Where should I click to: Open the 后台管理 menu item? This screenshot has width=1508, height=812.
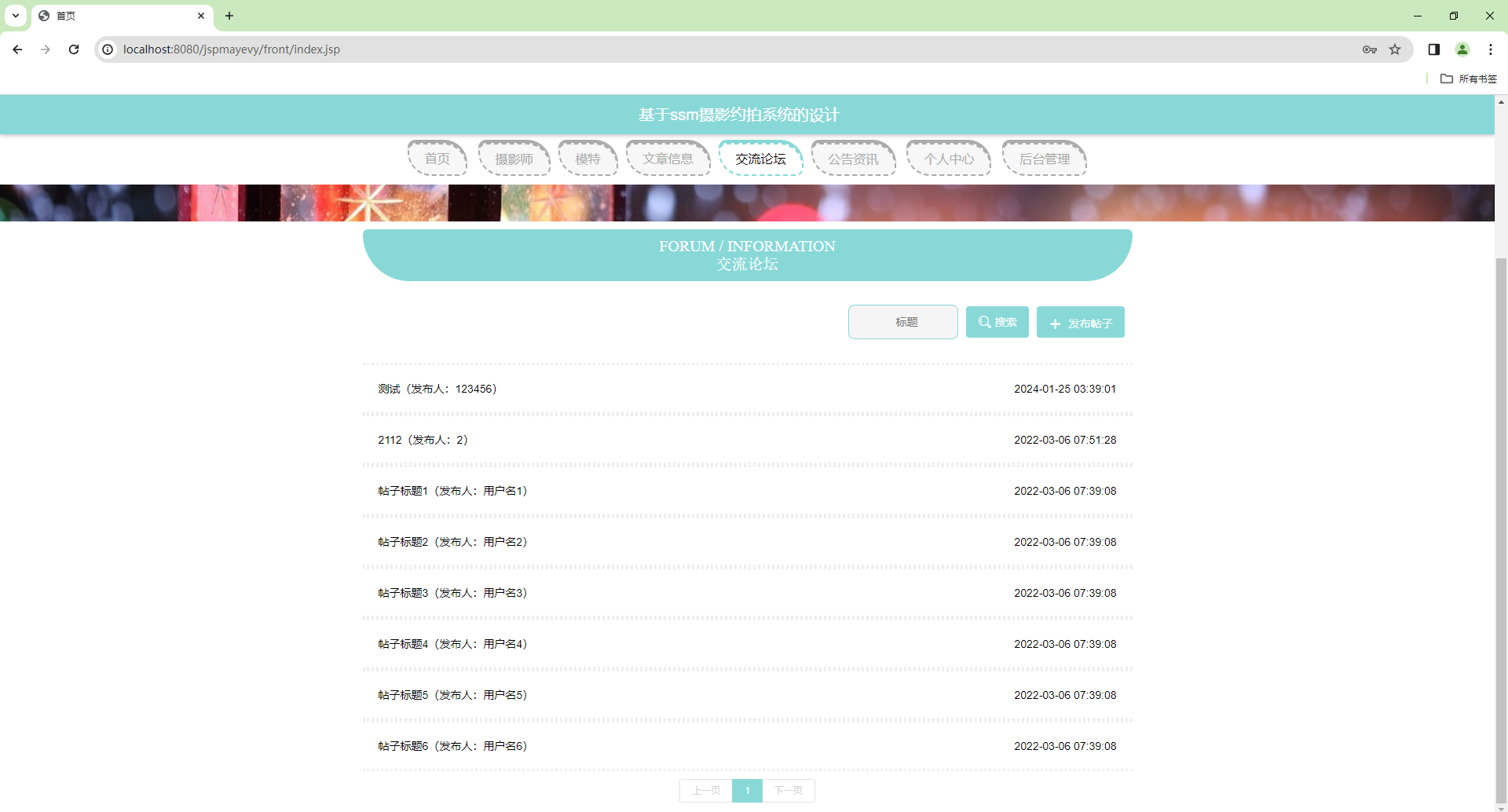[x=1044, y=158]
